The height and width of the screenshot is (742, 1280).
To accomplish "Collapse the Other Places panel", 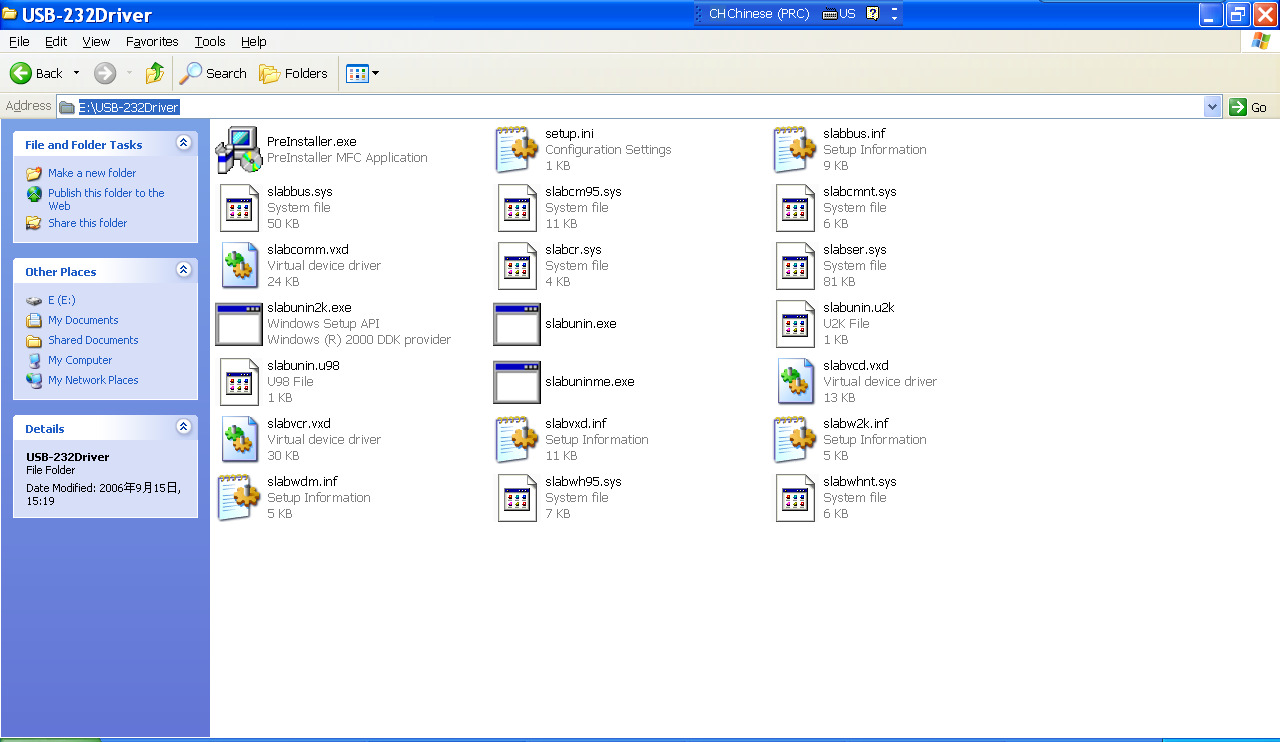I will [x=183, y=270].
